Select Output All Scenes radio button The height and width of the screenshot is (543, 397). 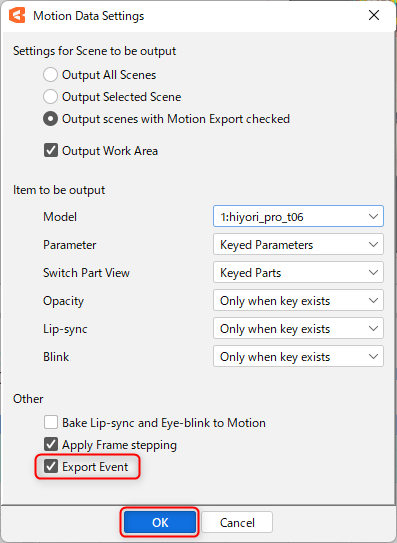tap(50, 75)
